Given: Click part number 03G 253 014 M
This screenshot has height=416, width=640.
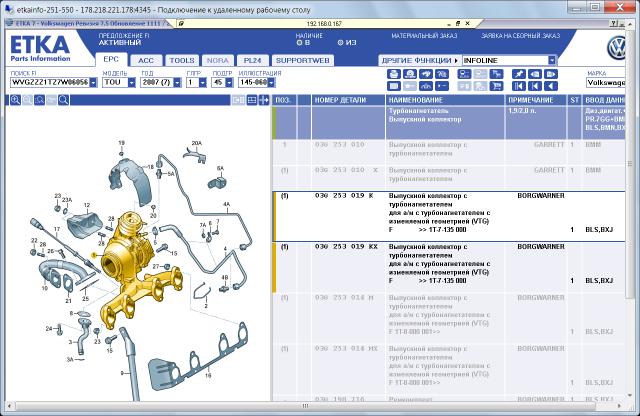Looking at the screenshot, I should [x=344, y=298].
